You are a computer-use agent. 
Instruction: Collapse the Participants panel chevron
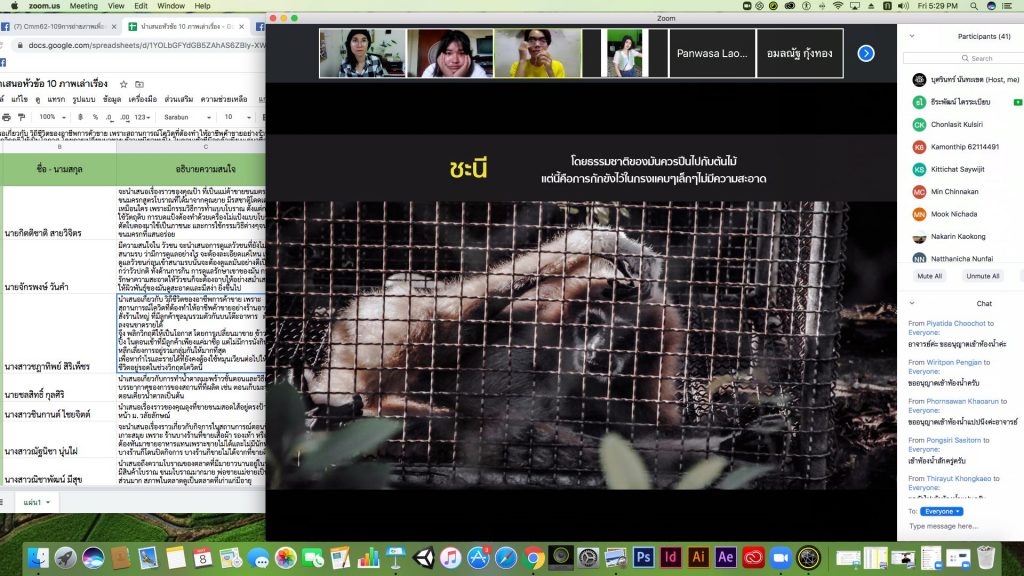(x=911, y=36)
